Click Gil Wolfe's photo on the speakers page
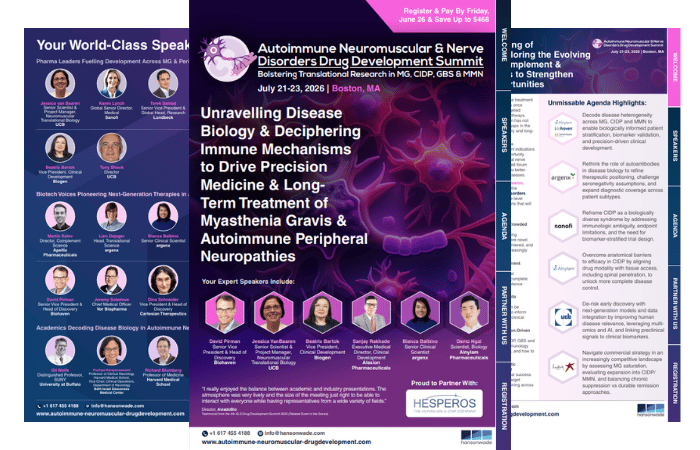 (x=60, y=350)
